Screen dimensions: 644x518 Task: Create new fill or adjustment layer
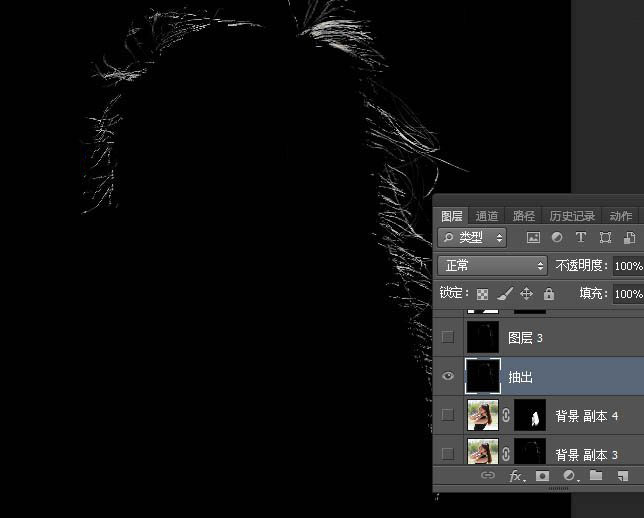pos(569,476)
